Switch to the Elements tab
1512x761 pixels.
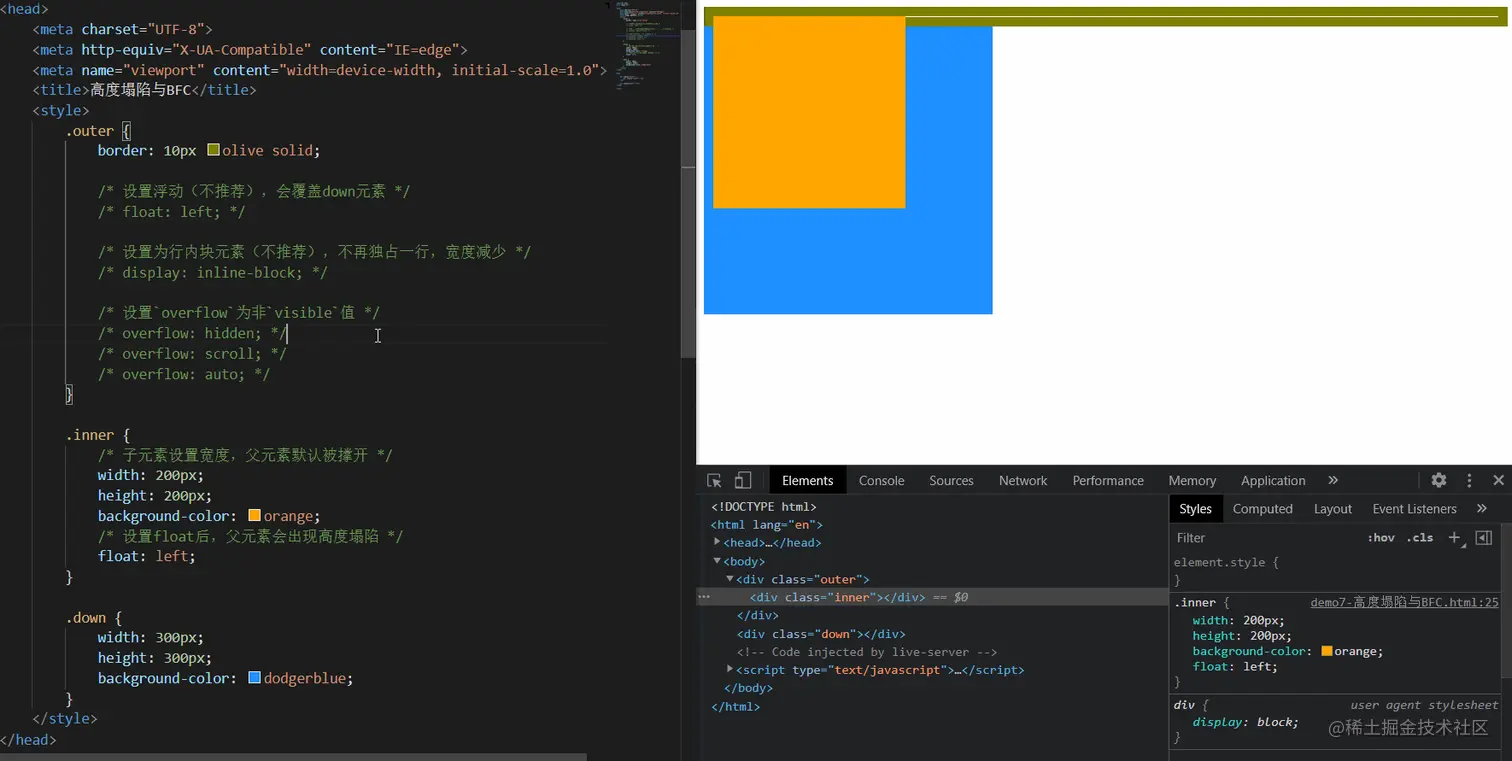808,480
